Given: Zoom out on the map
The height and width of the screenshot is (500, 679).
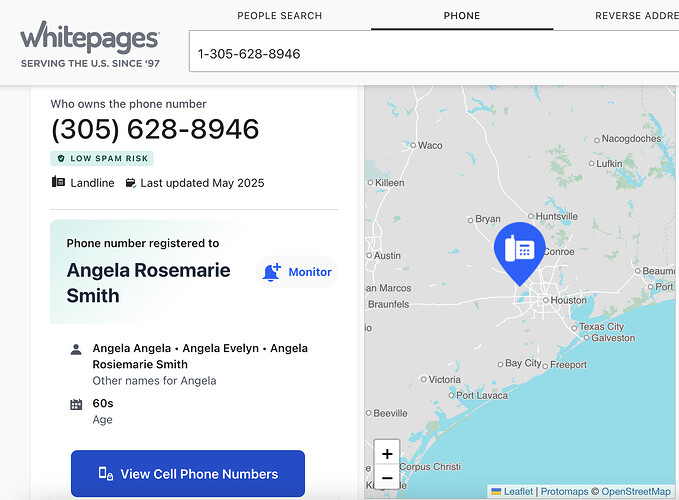Looking at the screenshot, I should (387, 477).
